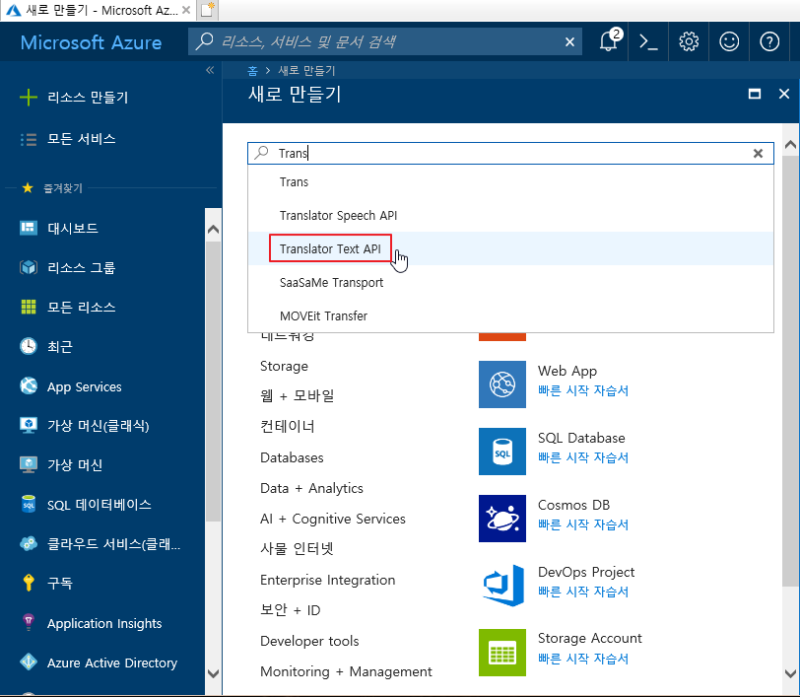Viewport: 800px width, 697px height.
Task: Open Web App 빠른 시작 자습서 link
Action: pyautogui.click(x=583, y=391)
